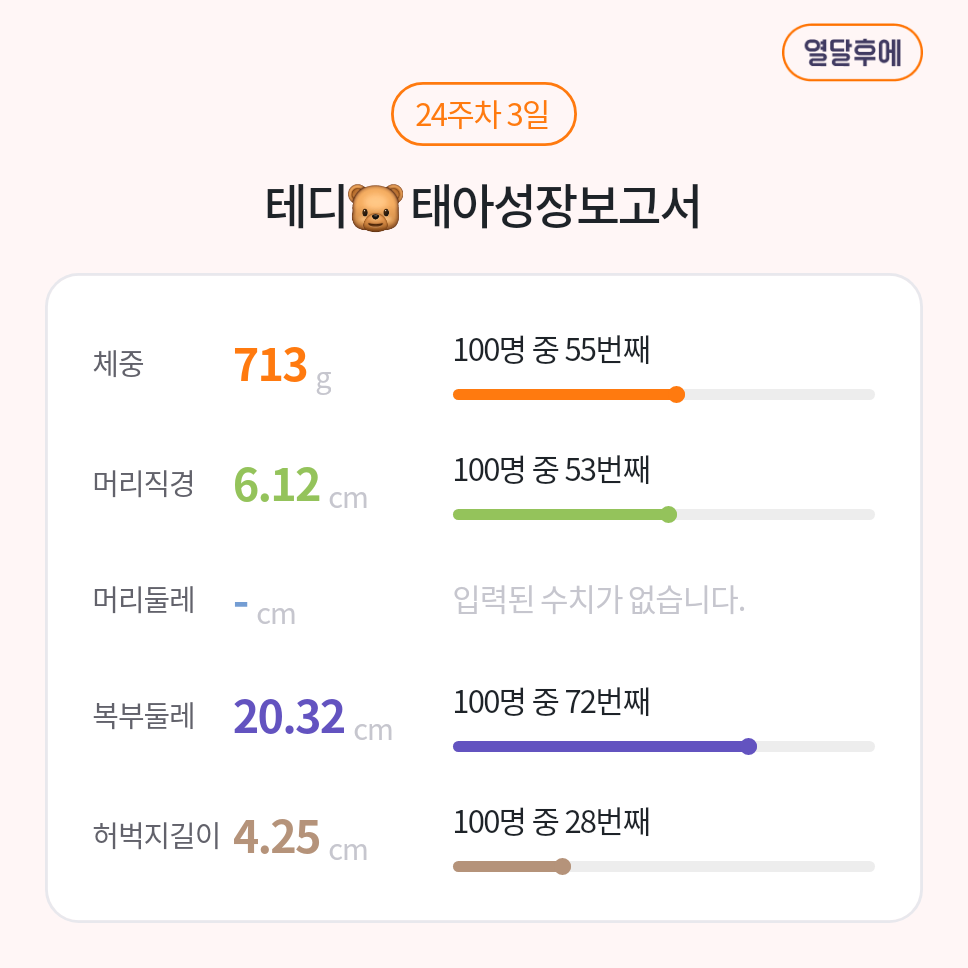Click the 입력된 수치가 없습니다 message
This screenshot has width=968, height=968.
[x=599, y=601]
